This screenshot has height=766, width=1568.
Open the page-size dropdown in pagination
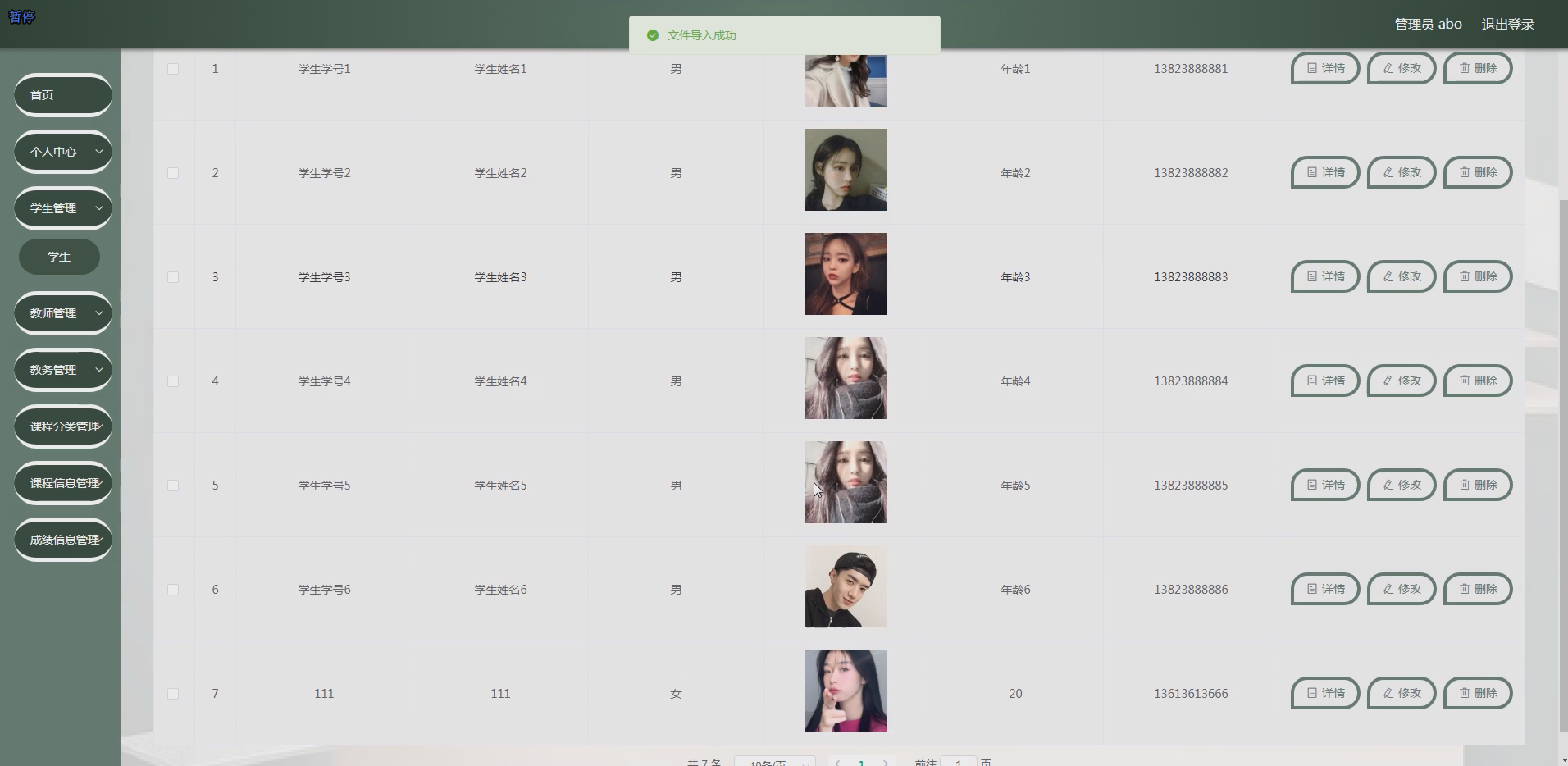click(x=774, y=761)
